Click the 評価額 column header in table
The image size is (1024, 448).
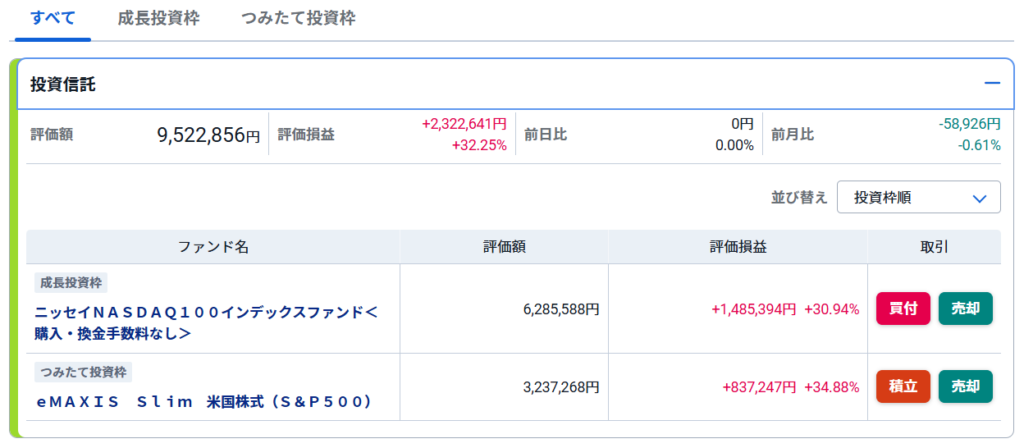(504, 247)
